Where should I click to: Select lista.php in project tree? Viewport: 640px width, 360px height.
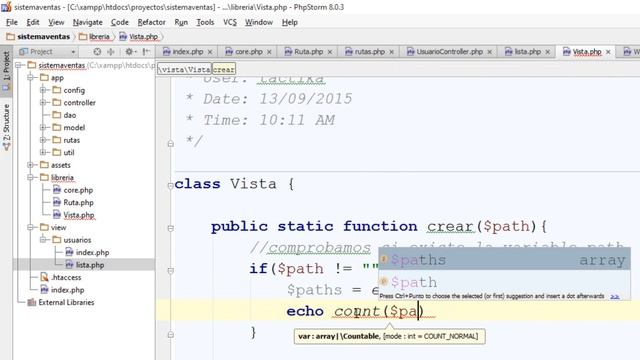[x=85, y=265]
